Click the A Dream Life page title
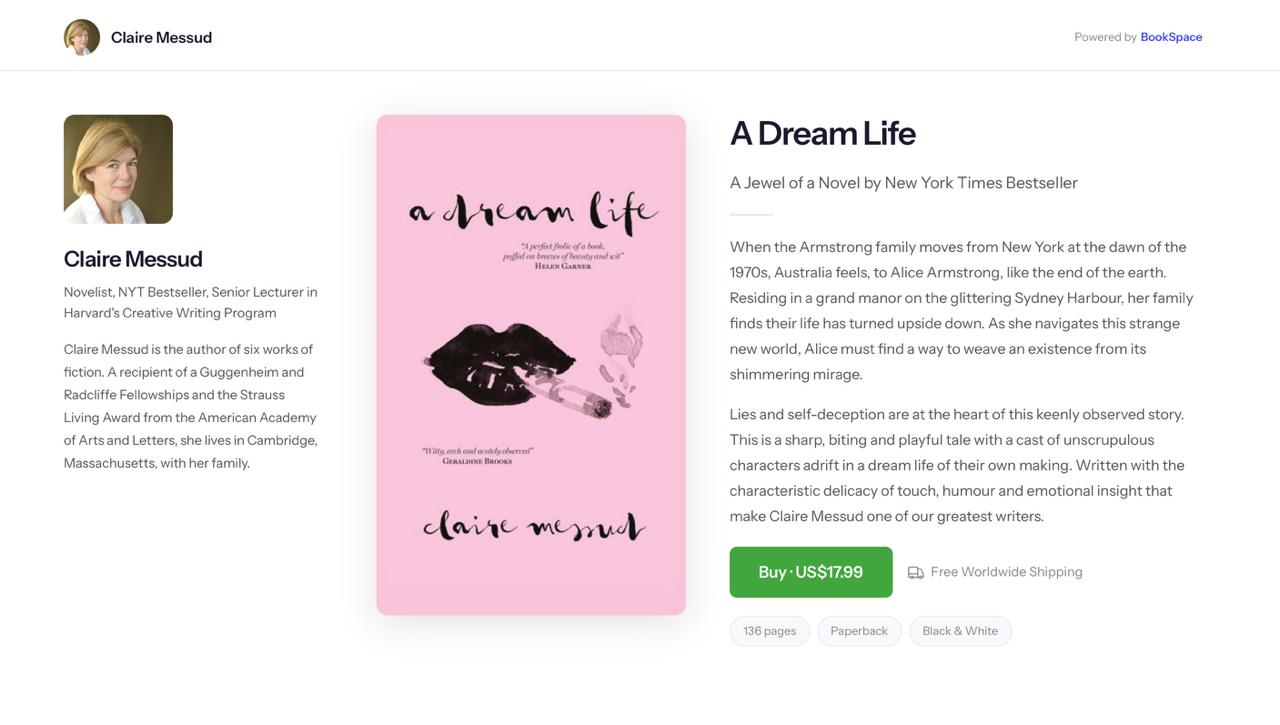This screenshot has height=725, width=1280. [822, 133]
